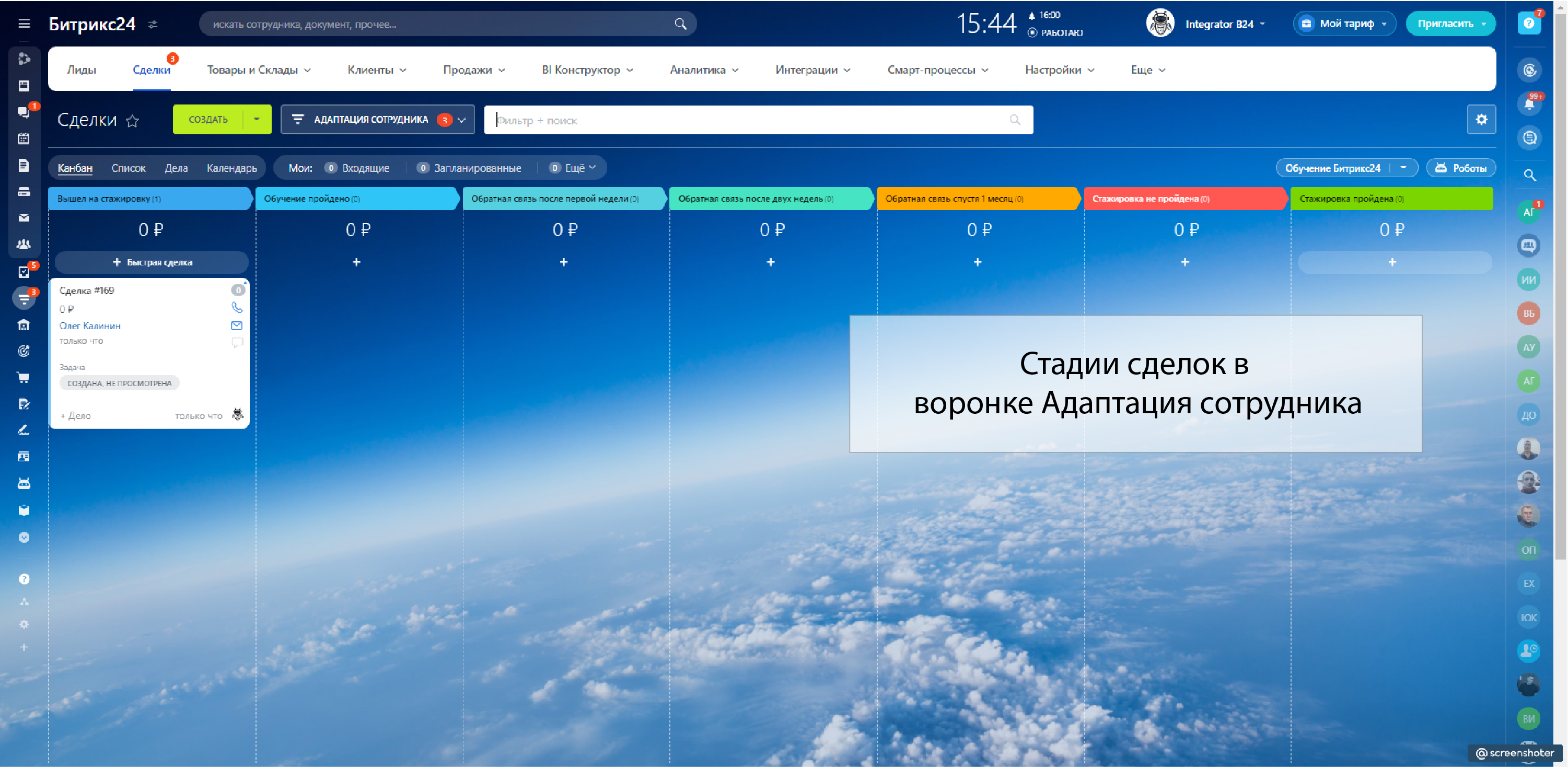The image size is (1568, 768).
Task: Expand the Адаптация сотрудника funnel dropdown
Action: [x=461, y=120]
